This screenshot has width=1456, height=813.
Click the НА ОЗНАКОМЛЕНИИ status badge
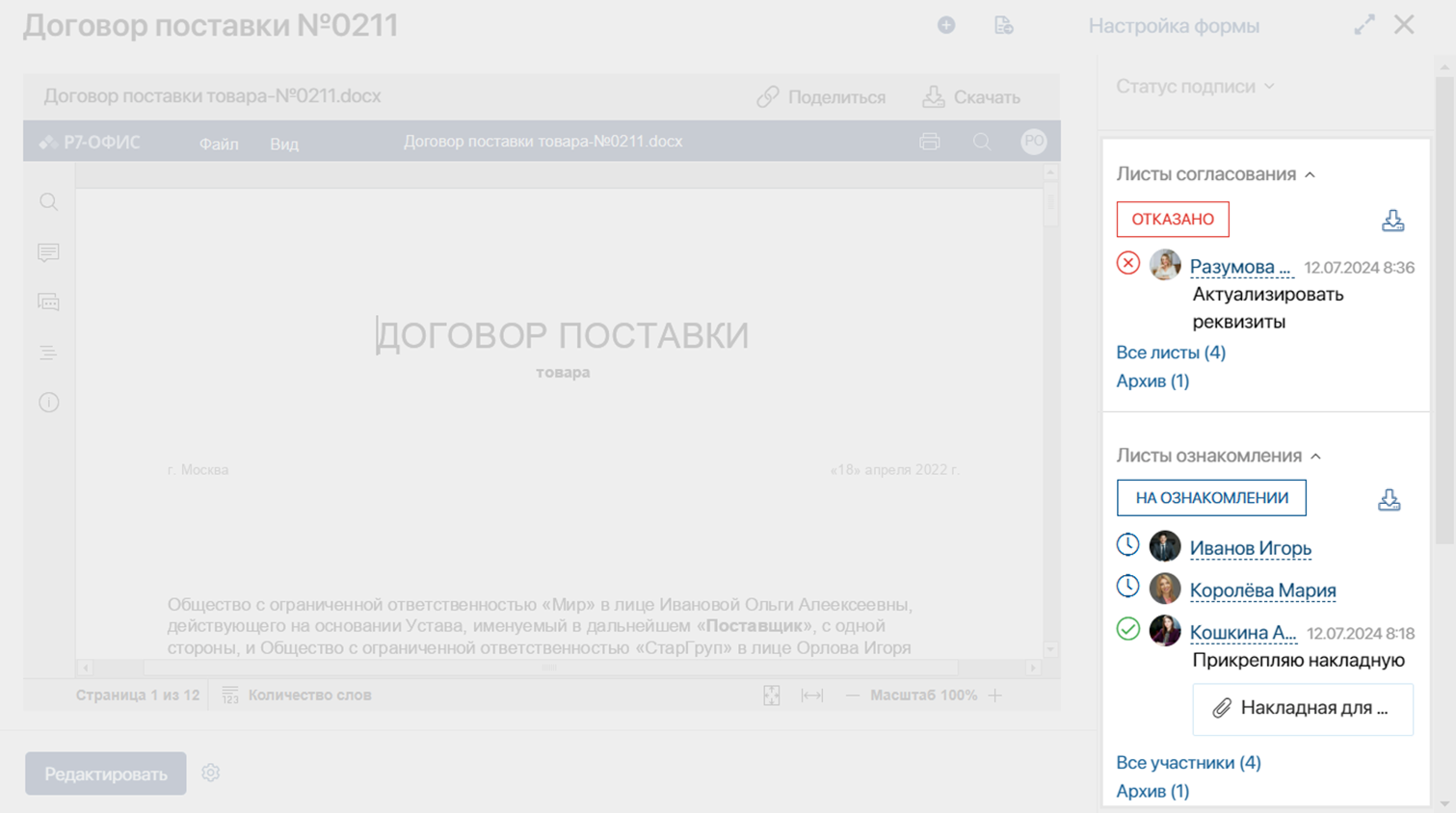pyautogui.click(x=1211, y=498)
